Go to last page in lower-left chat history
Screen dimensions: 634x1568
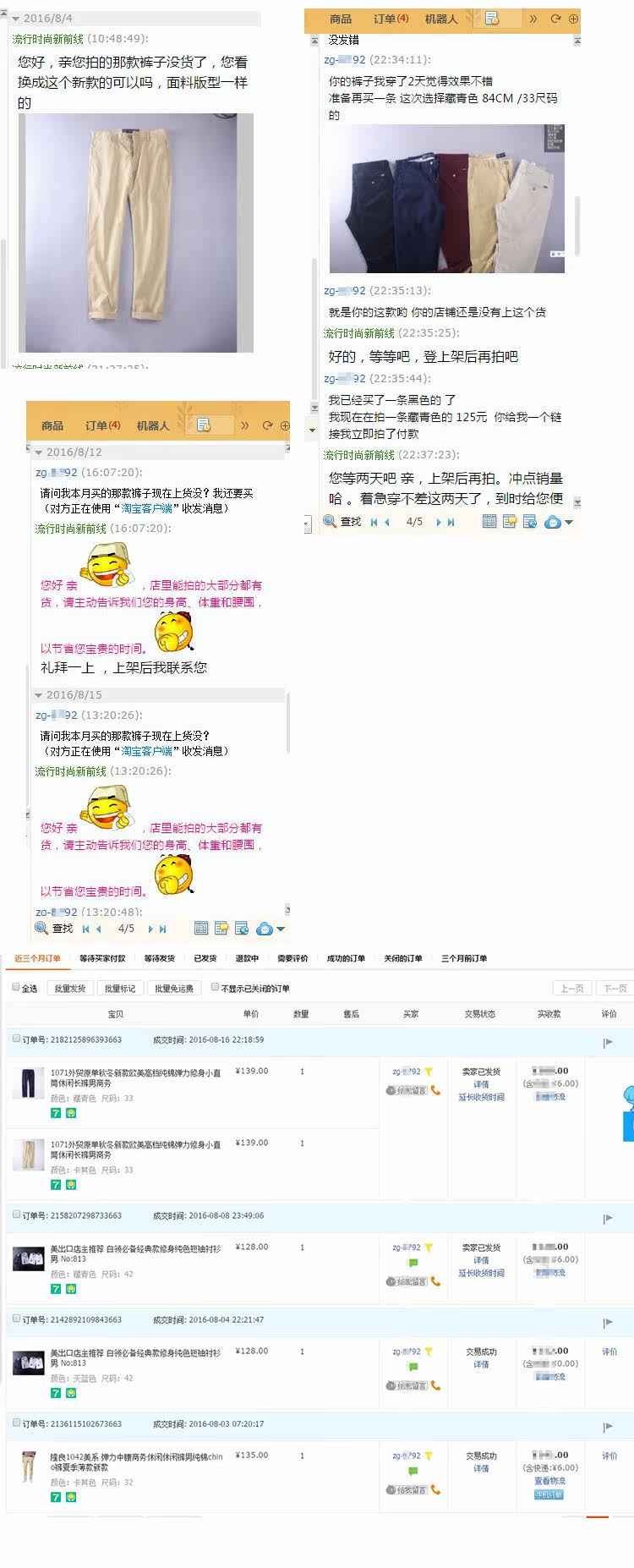[x=162, y=929]
